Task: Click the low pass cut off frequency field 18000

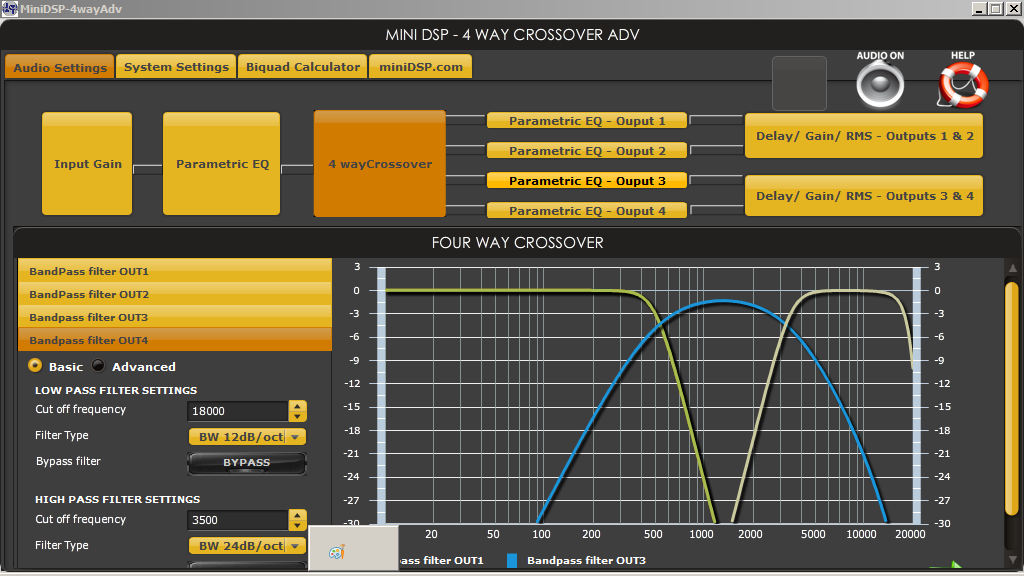Action: click(x=238, y=411)
